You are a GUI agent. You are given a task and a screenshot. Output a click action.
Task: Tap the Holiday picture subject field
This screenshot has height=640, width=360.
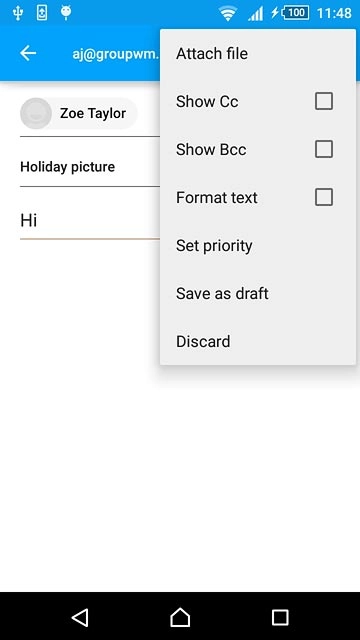click(x=90, y=167)
